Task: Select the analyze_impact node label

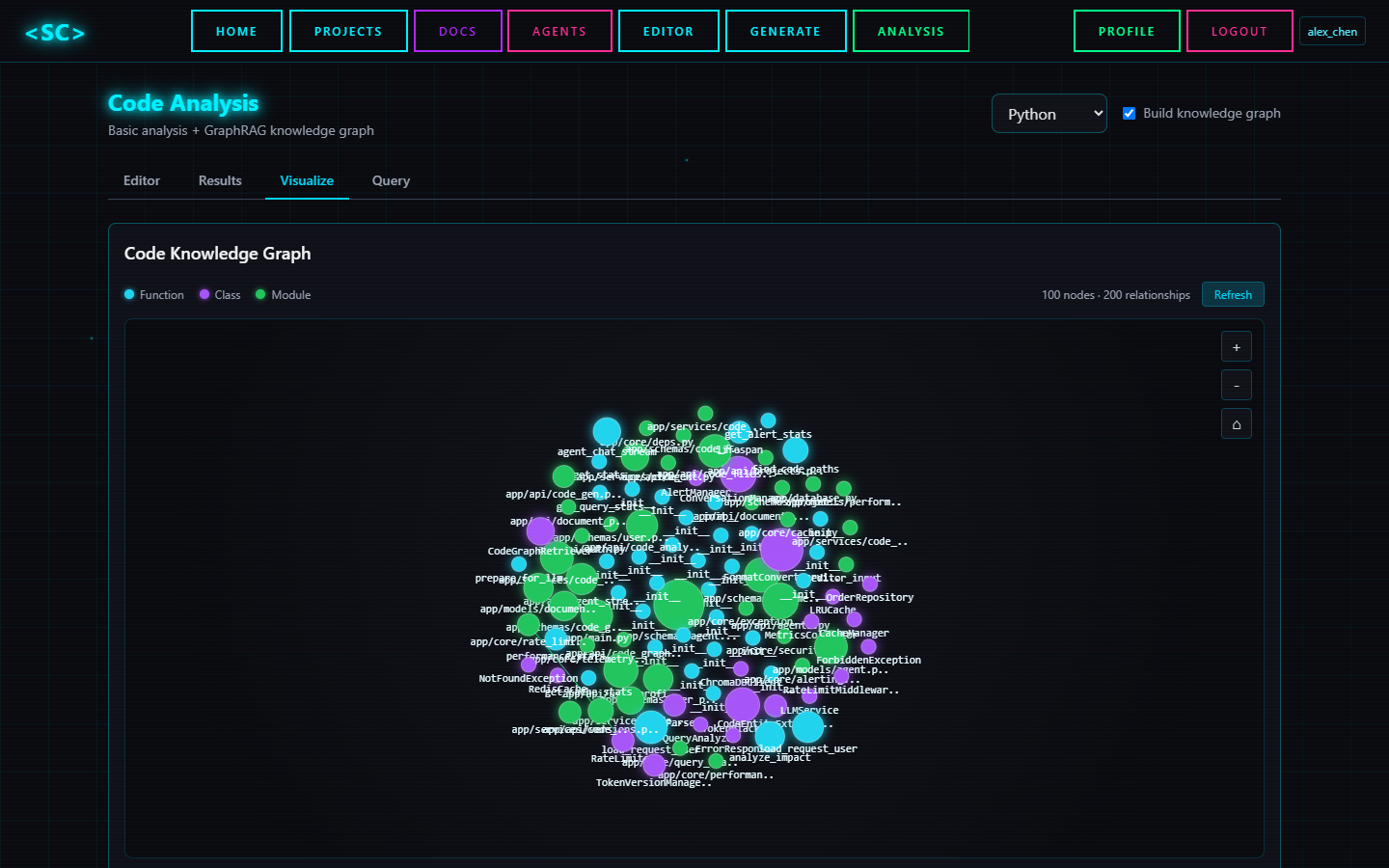Action: (x=770, y=757)
